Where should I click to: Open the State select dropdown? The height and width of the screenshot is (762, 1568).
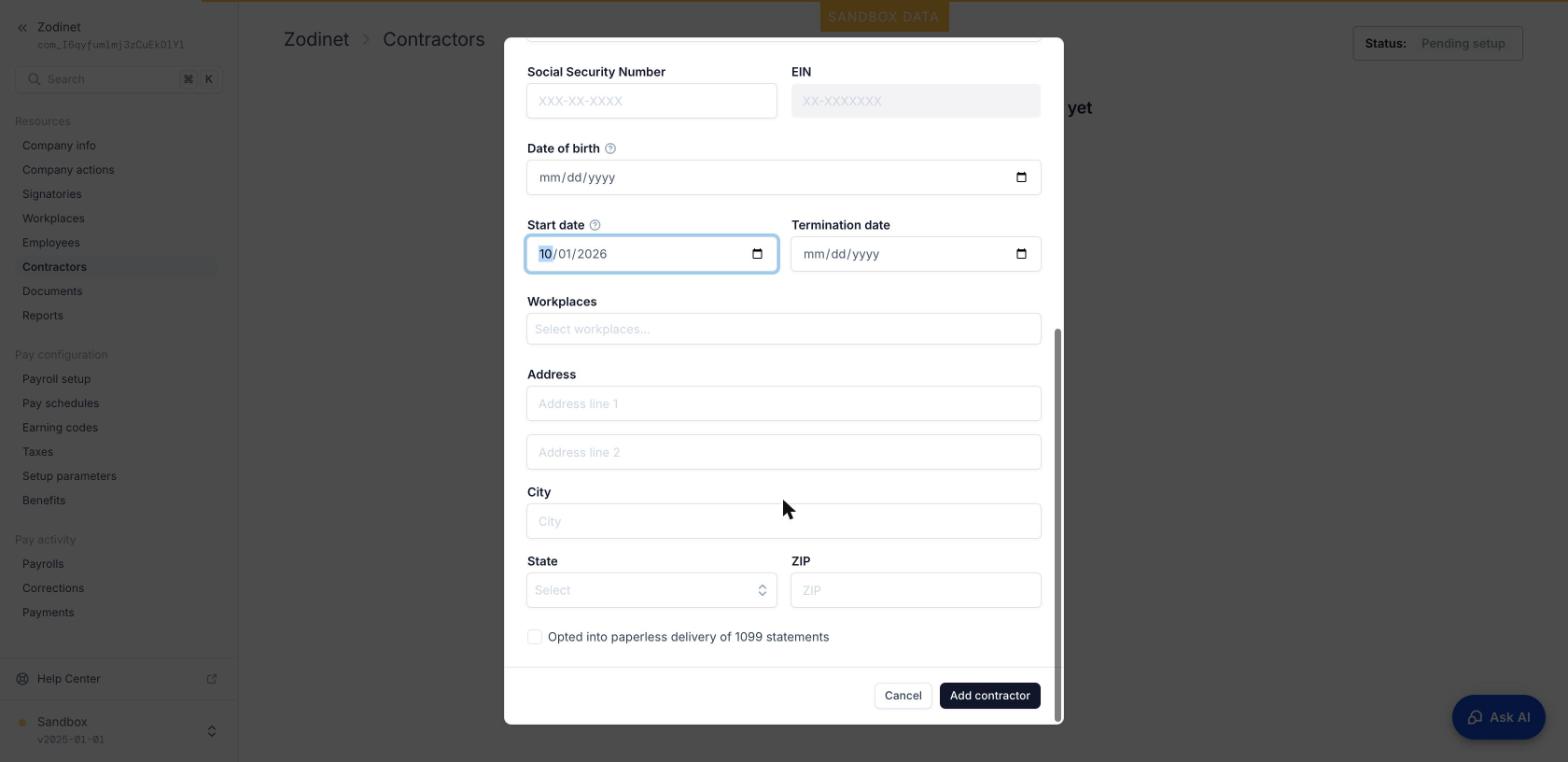652,590
